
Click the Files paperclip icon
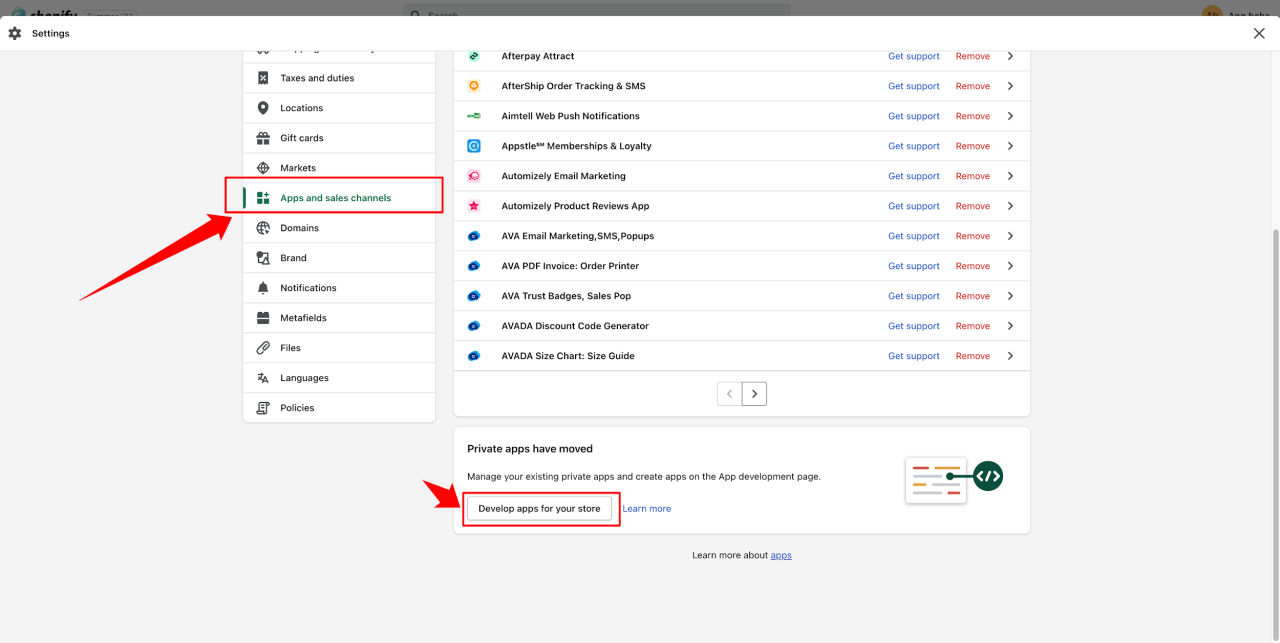click(x=263, y=348)
